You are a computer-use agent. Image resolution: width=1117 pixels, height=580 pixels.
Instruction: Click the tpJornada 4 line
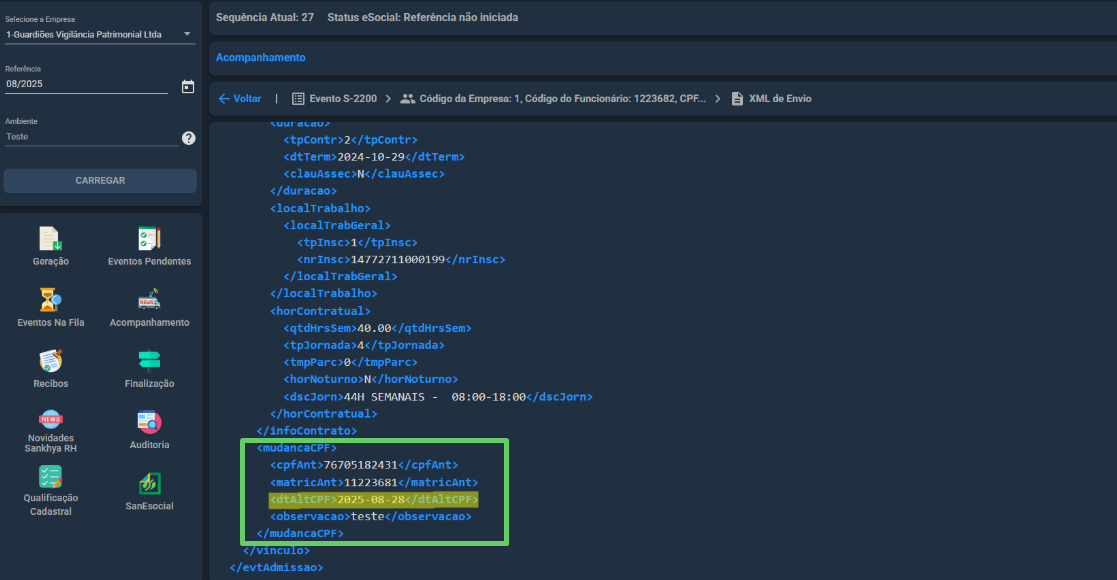click(x=364, y=346)
